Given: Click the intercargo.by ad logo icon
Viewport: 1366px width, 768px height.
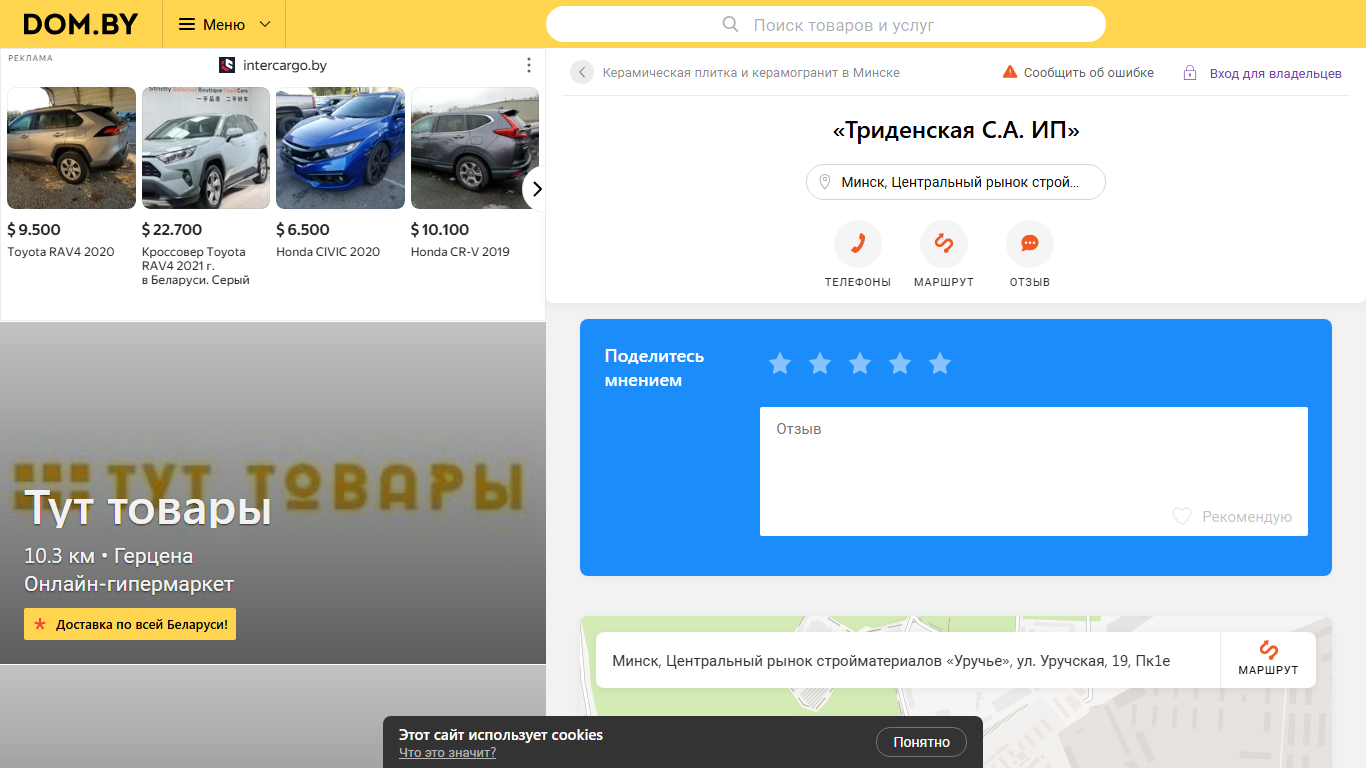Looking at the screenshot, I should (x=227, y=65).
